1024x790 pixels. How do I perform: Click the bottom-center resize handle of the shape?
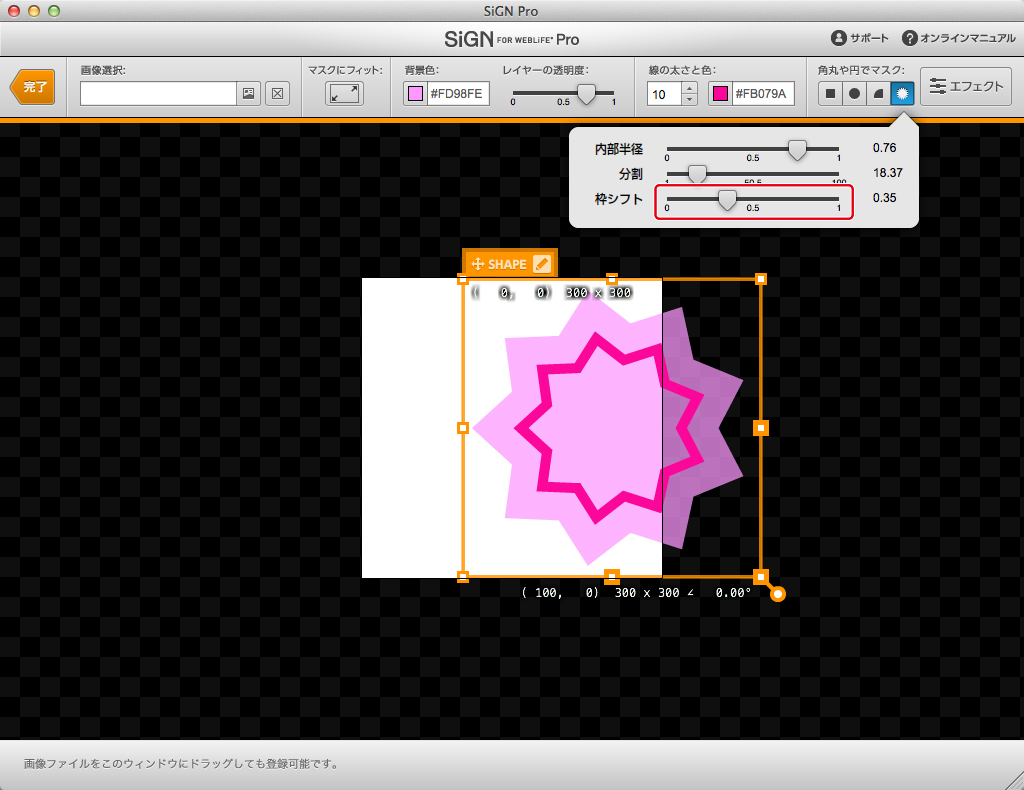pyautogui.click(x=612, y=577)
